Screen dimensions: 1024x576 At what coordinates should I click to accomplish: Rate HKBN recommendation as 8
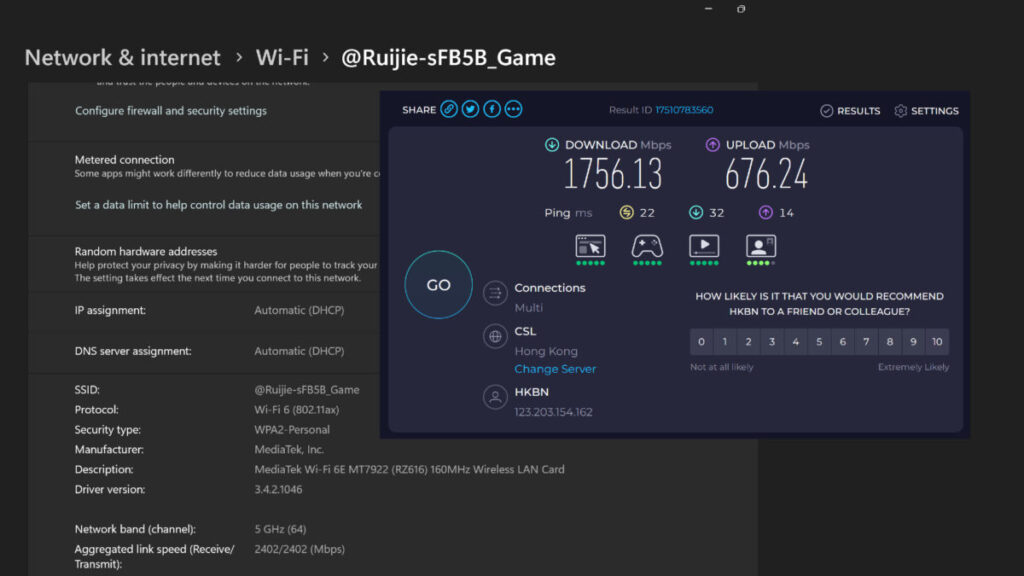pyautogui.click(x=889, y=342)
